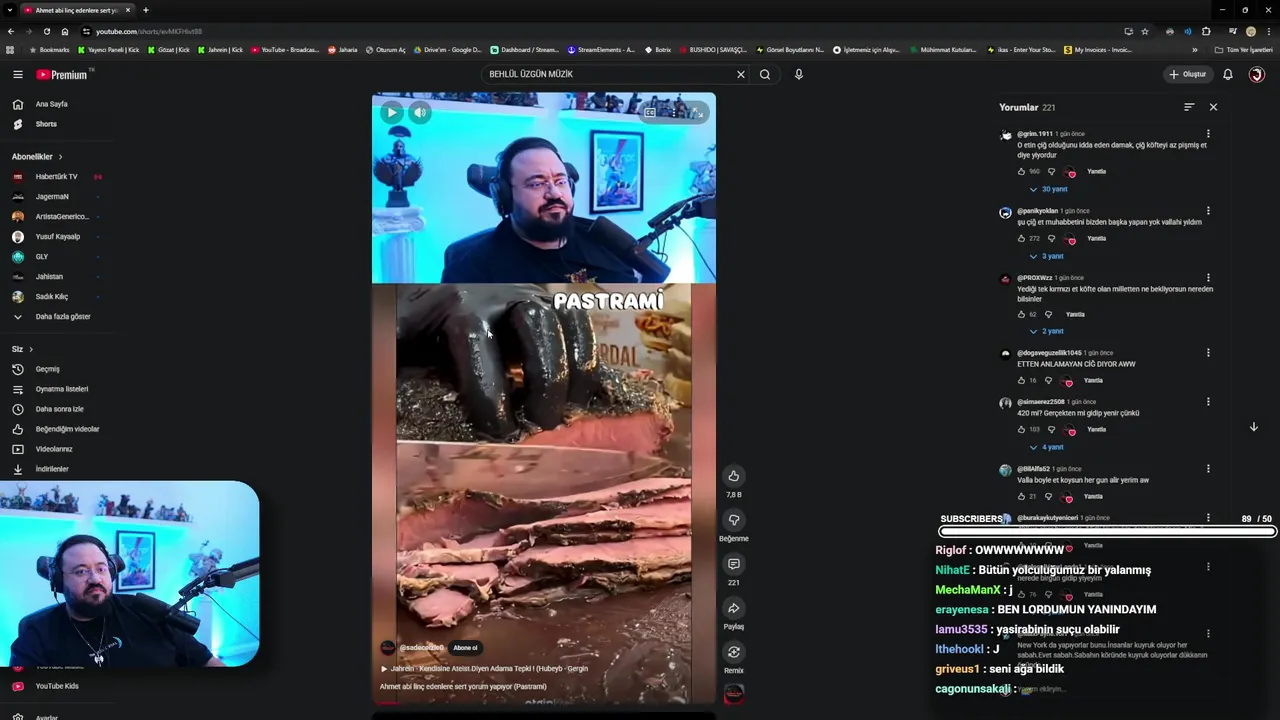The width and height of the screenshot is (1280, 720).
Task: Open Habertürk TV subscription
Action: pos(57,177)
